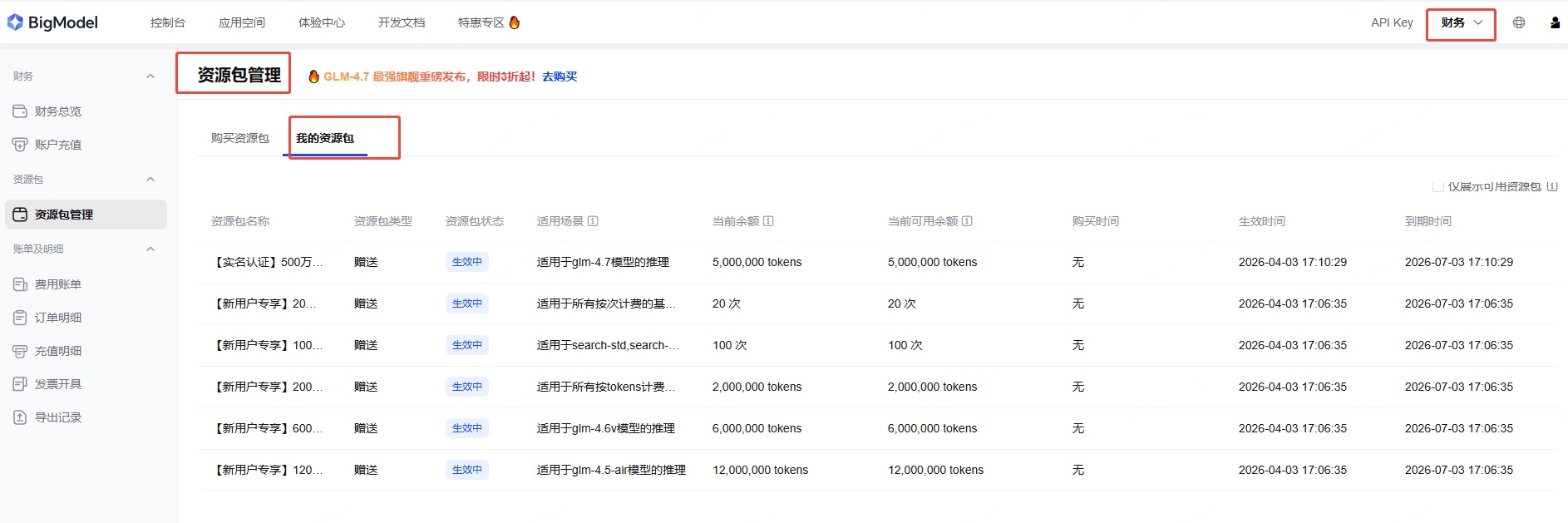Image resolution: width=1568 pixels, height=523 pixels.
Task: Click info icon next to 适用场景
Action: pos(593,221)
